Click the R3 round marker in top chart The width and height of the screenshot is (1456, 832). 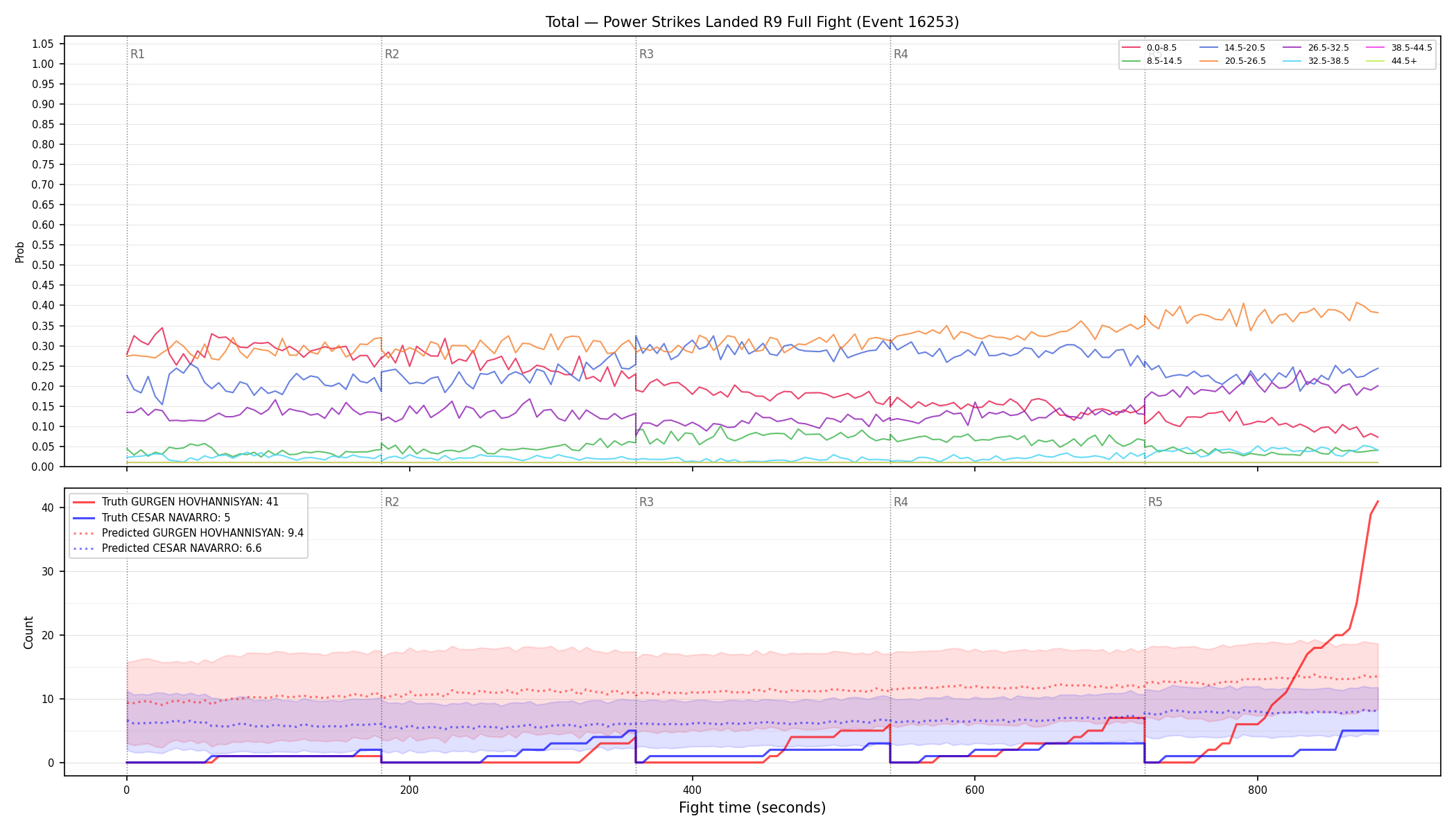646,54
